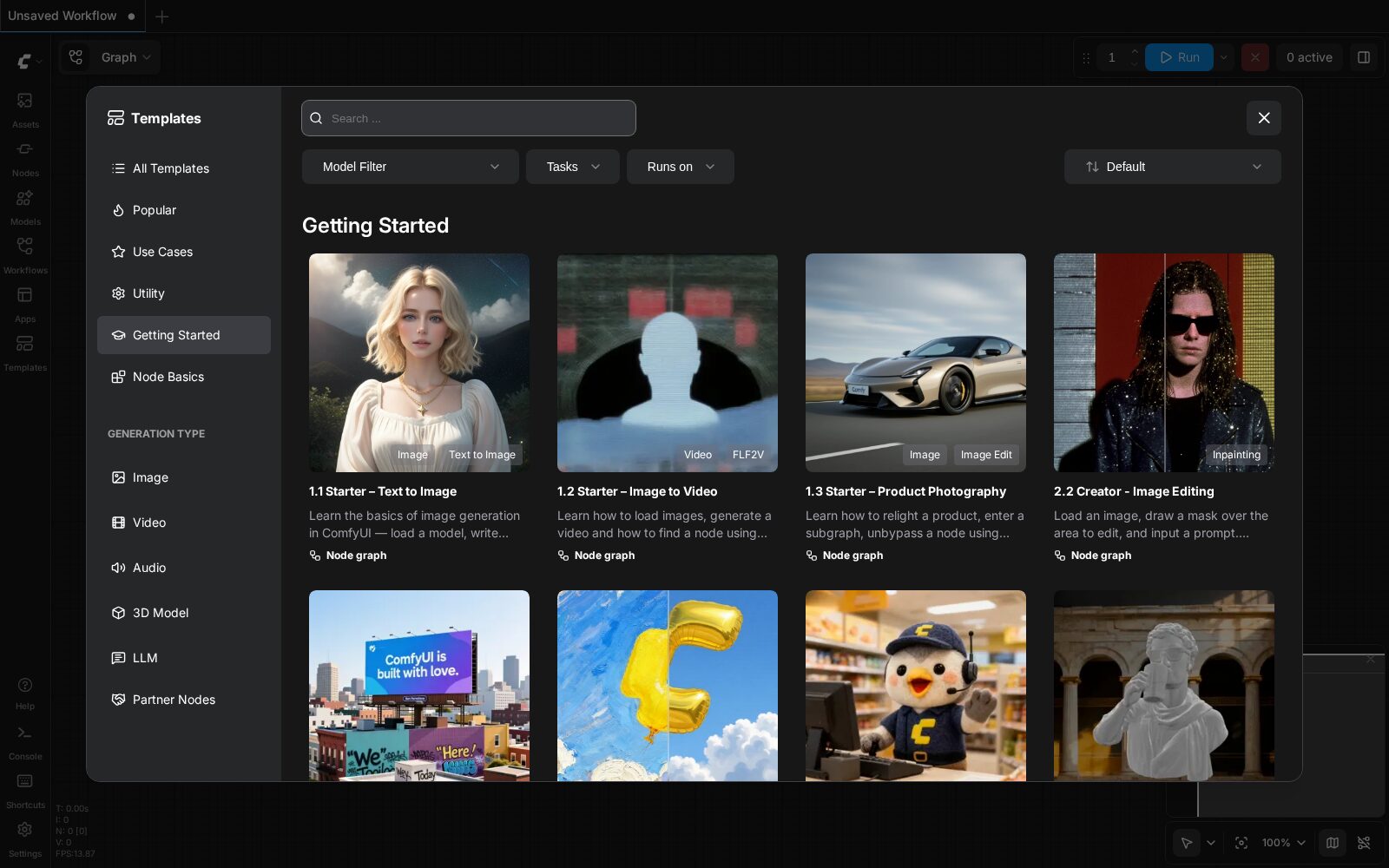The width and height of the screenshot is (1389, 868).
Task: Open the Runs on filter dropdown
Action: click(681, 167)
